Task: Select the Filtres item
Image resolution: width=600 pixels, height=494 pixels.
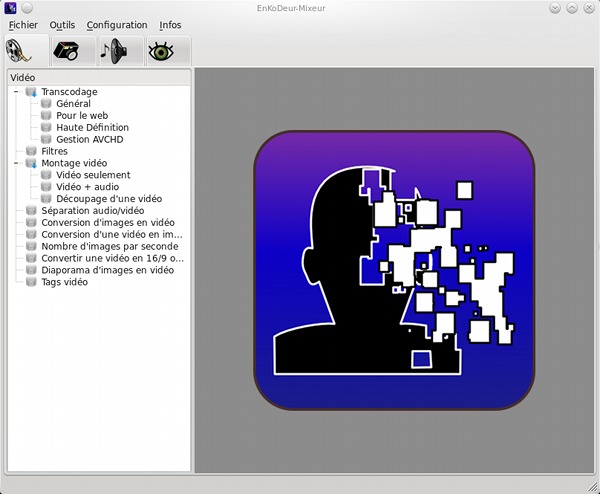Action: 54,151
